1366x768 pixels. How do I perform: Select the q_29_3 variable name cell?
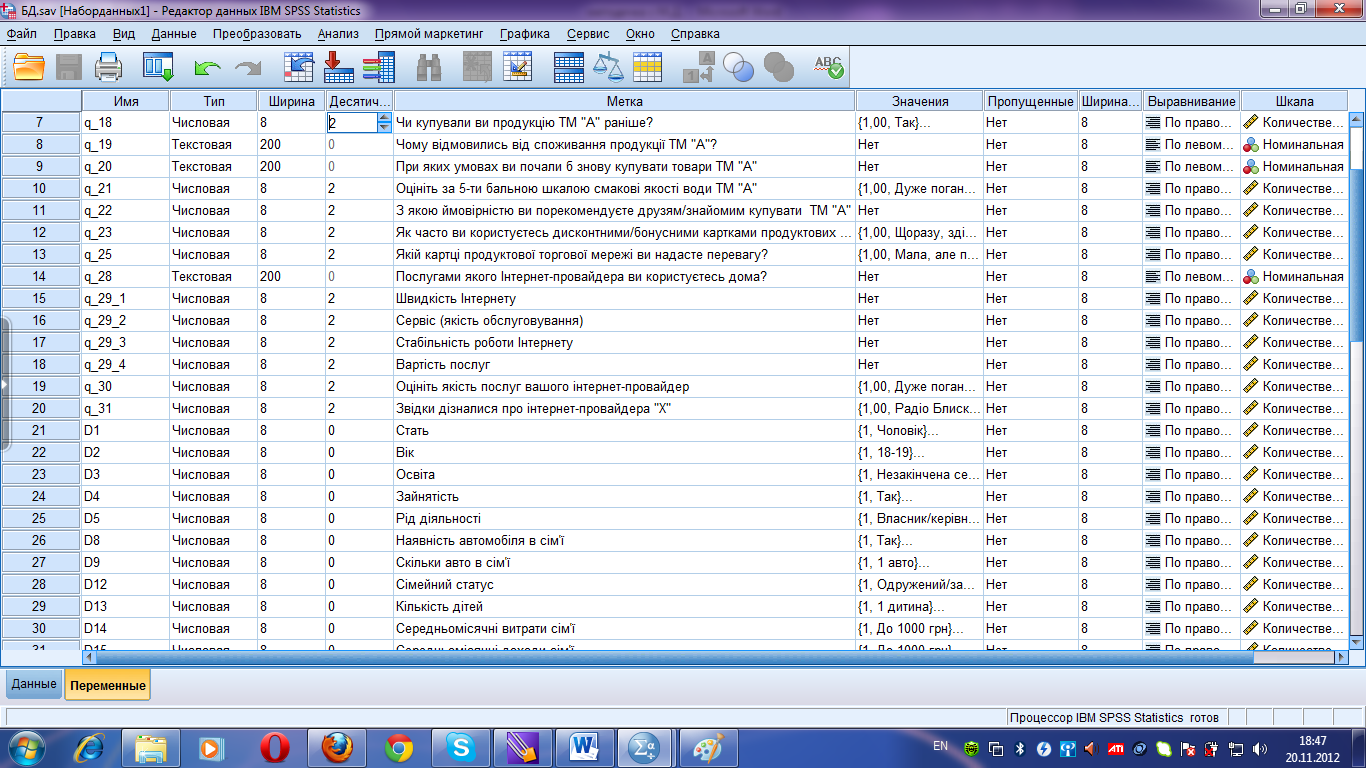[126, 342]
